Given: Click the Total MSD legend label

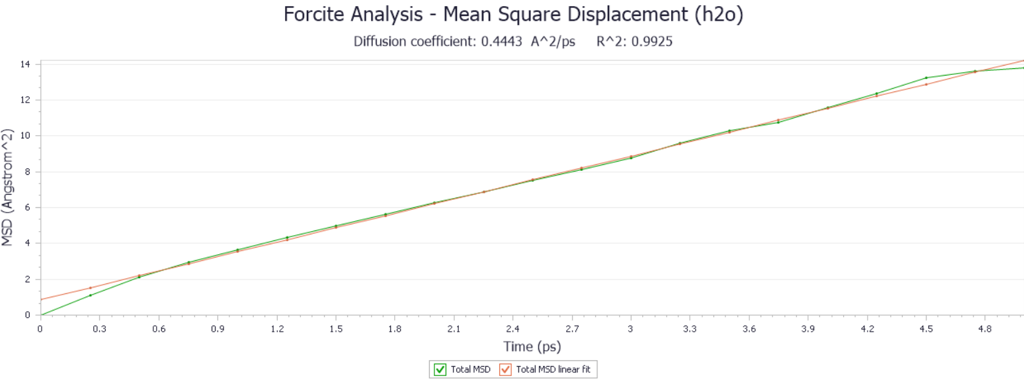Looking at the screenshot, I should [x=471, y=370].
